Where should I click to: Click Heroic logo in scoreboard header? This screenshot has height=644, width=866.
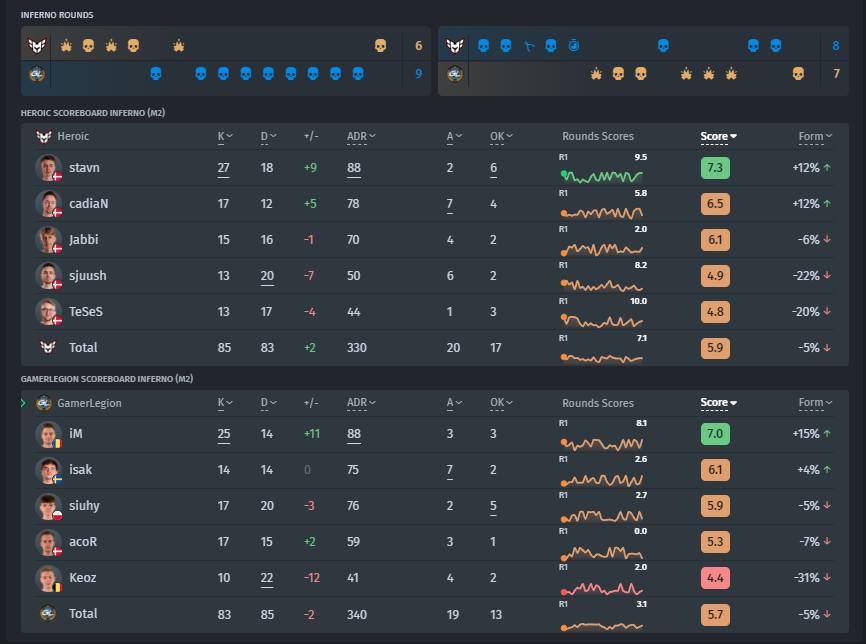tap(44, 136)
